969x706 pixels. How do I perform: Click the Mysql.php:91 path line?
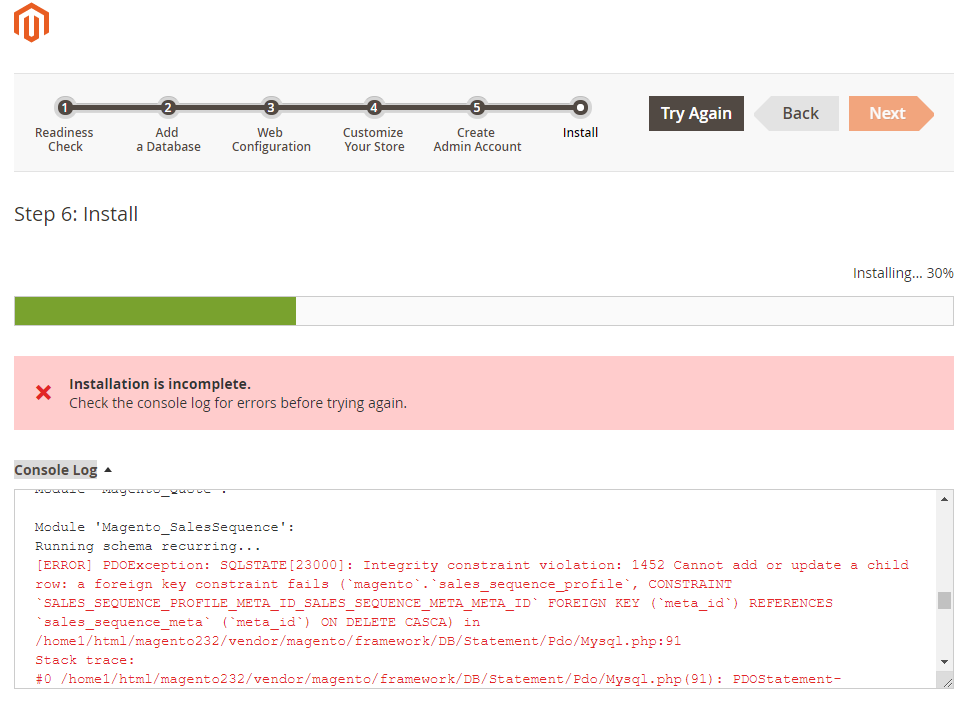point(358,641)
